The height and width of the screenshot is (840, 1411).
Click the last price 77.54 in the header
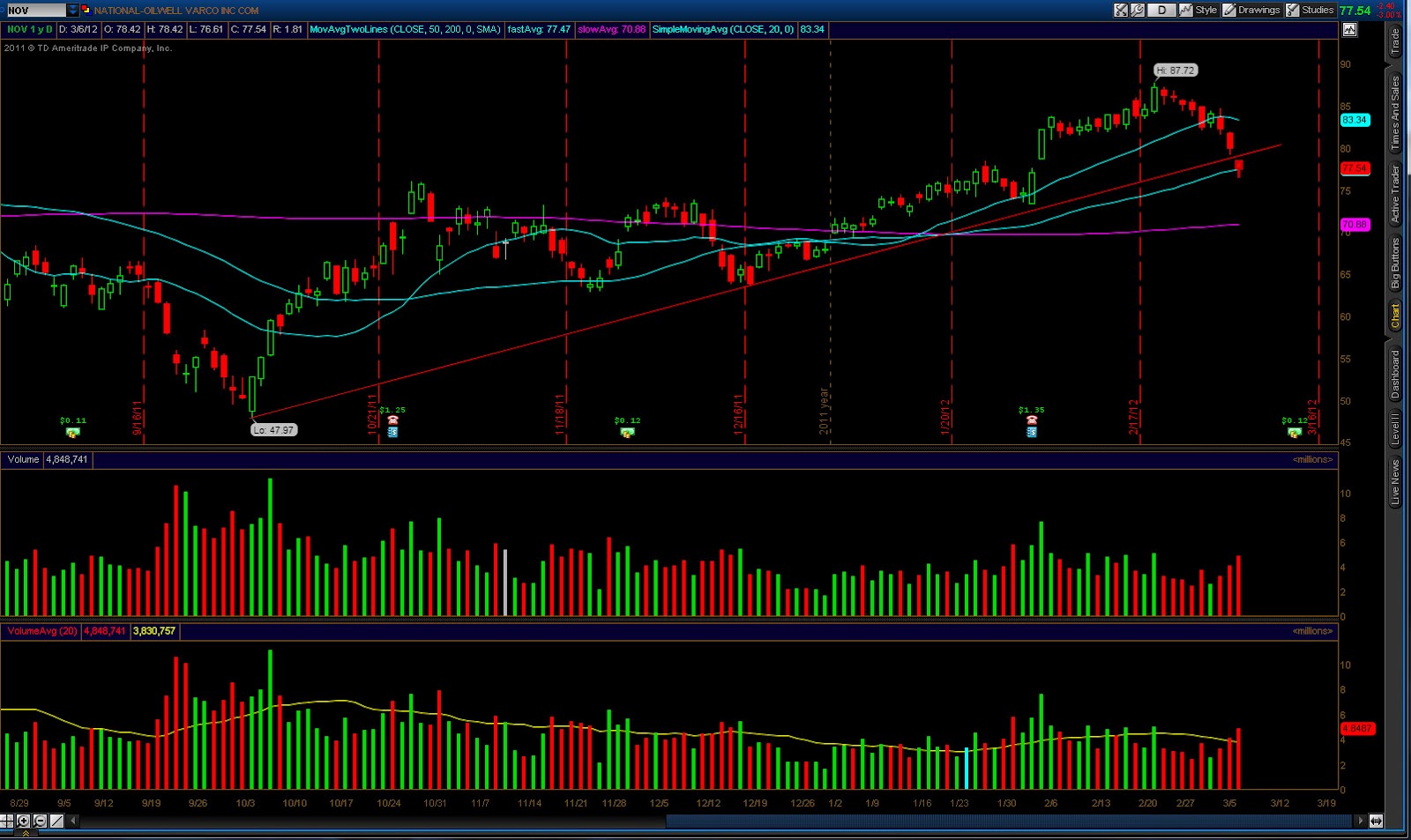(x=1355, y=11)
